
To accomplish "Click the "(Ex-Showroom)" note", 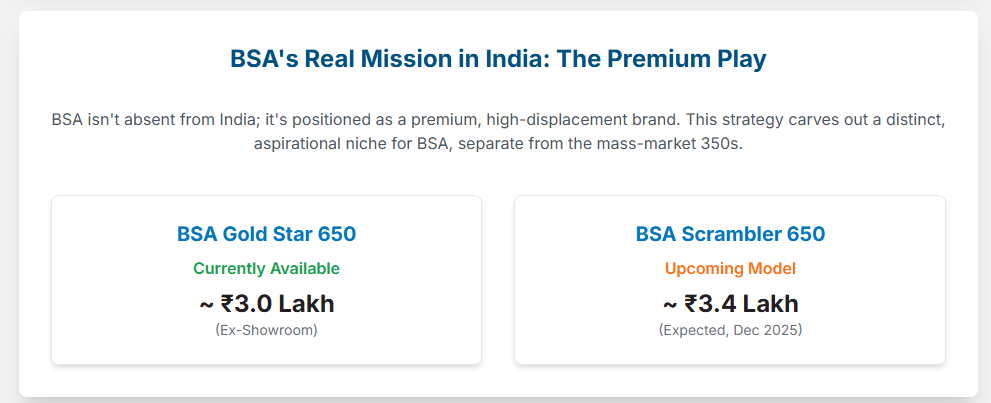I will pos(266,329).
